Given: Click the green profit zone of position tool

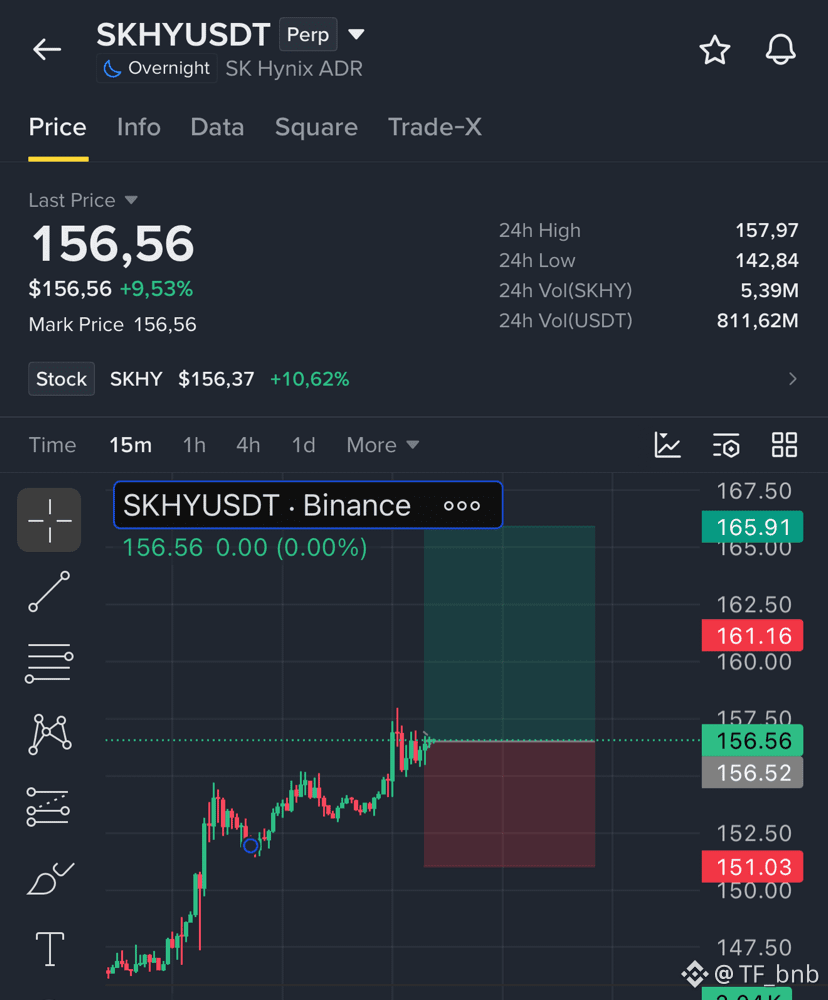Looking at the screenshot, I should [x=509, y=633].
